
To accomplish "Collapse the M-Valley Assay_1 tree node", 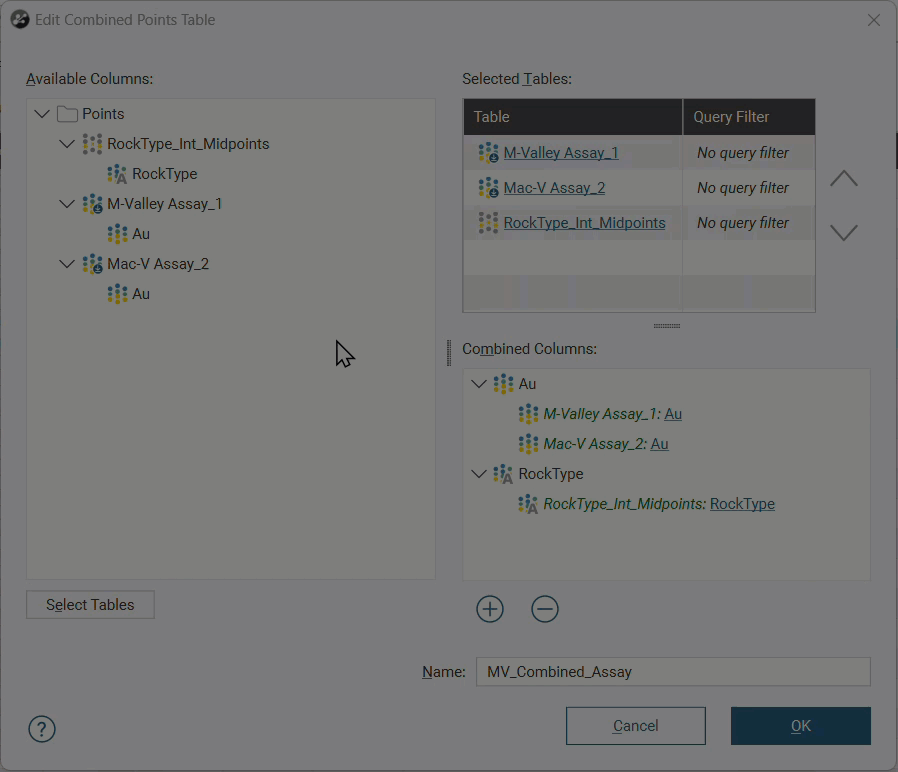I will coord(67,204).
